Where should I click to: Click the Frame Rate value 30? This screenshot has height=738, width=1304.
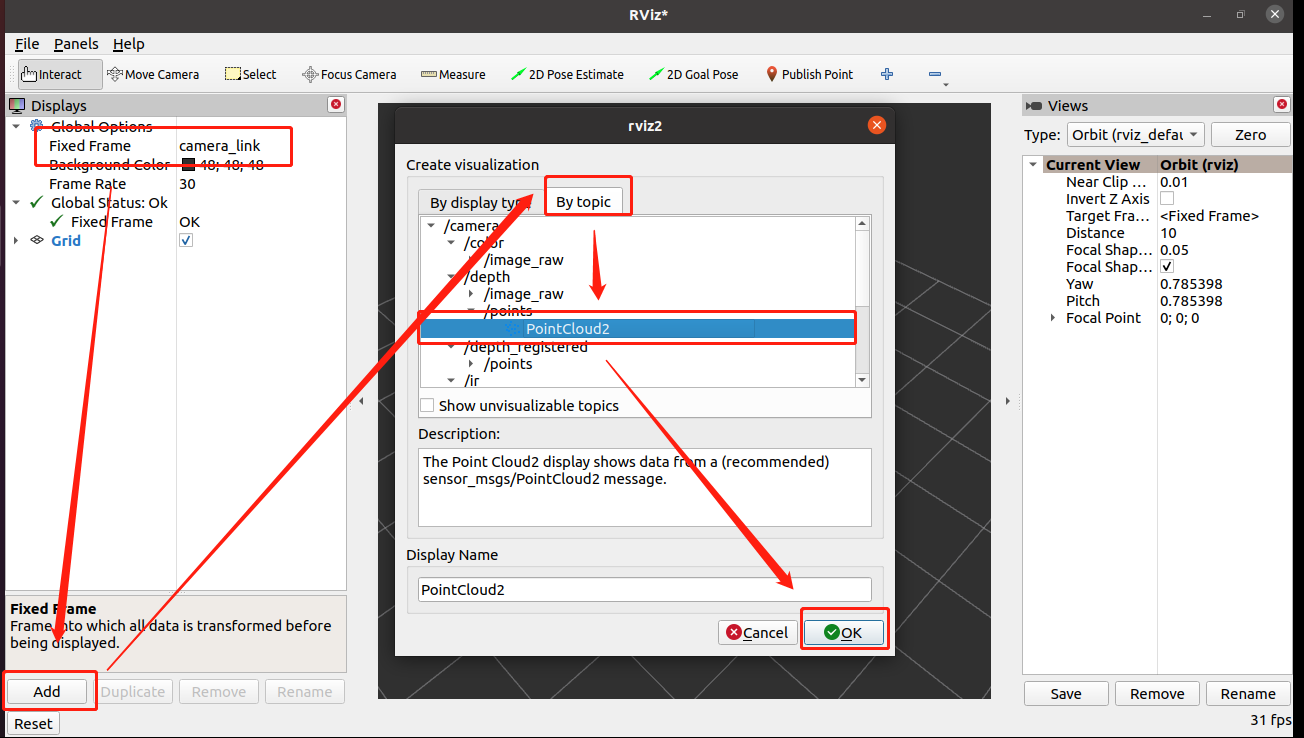tap(187, 184)
